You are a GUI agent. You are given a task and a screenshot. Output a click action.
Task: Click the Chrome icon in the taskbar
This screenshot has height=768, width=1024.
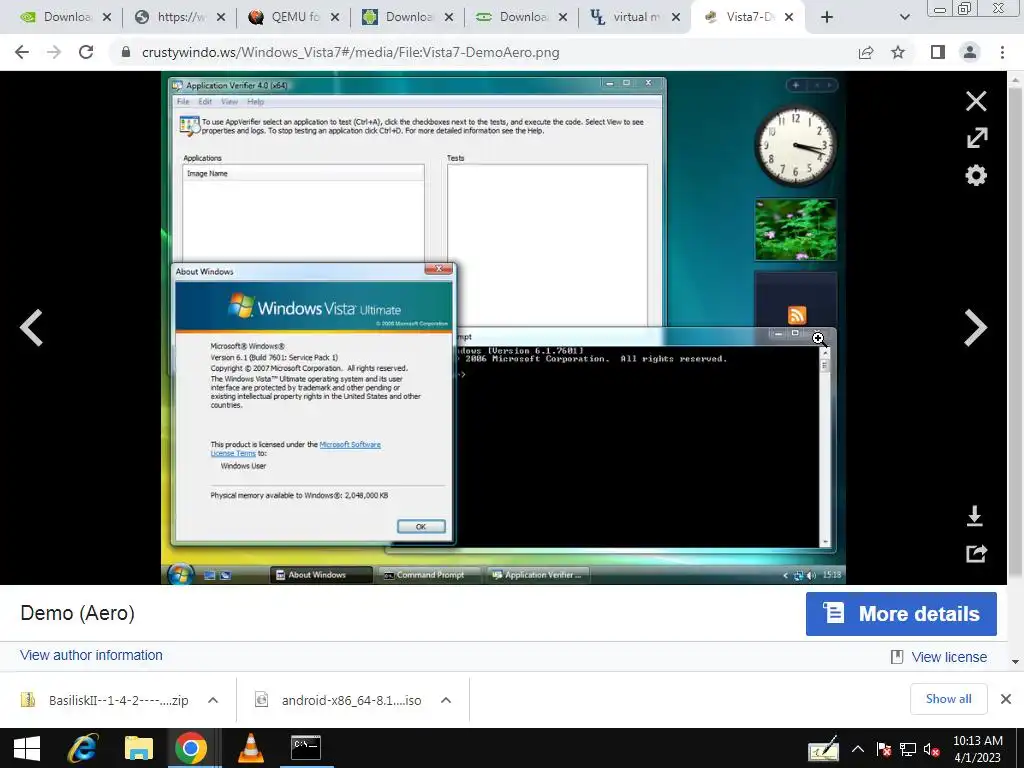pyautogui.click(x=191, y=748)
